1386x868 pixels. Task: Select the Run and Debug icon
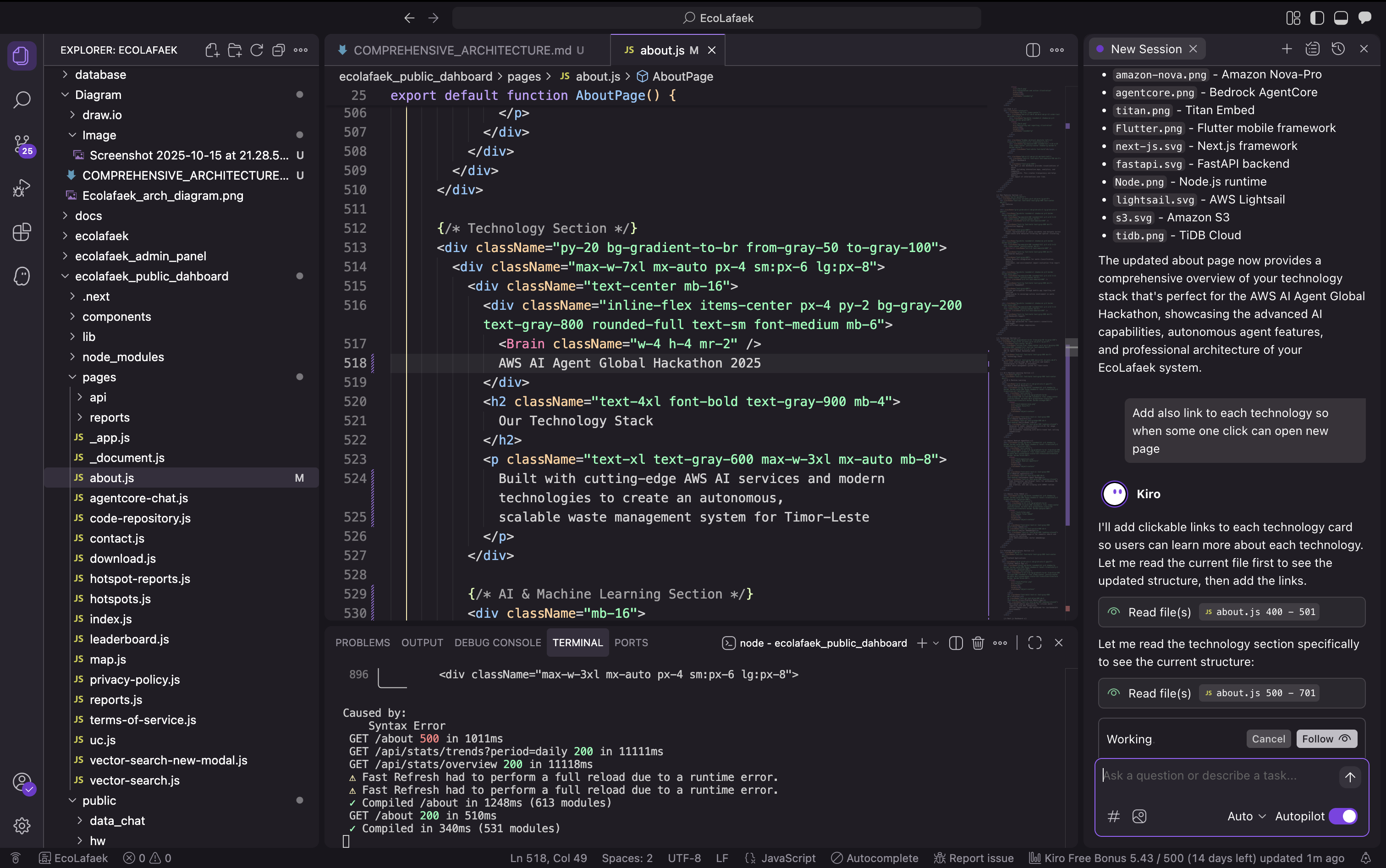tap(21, 188)
